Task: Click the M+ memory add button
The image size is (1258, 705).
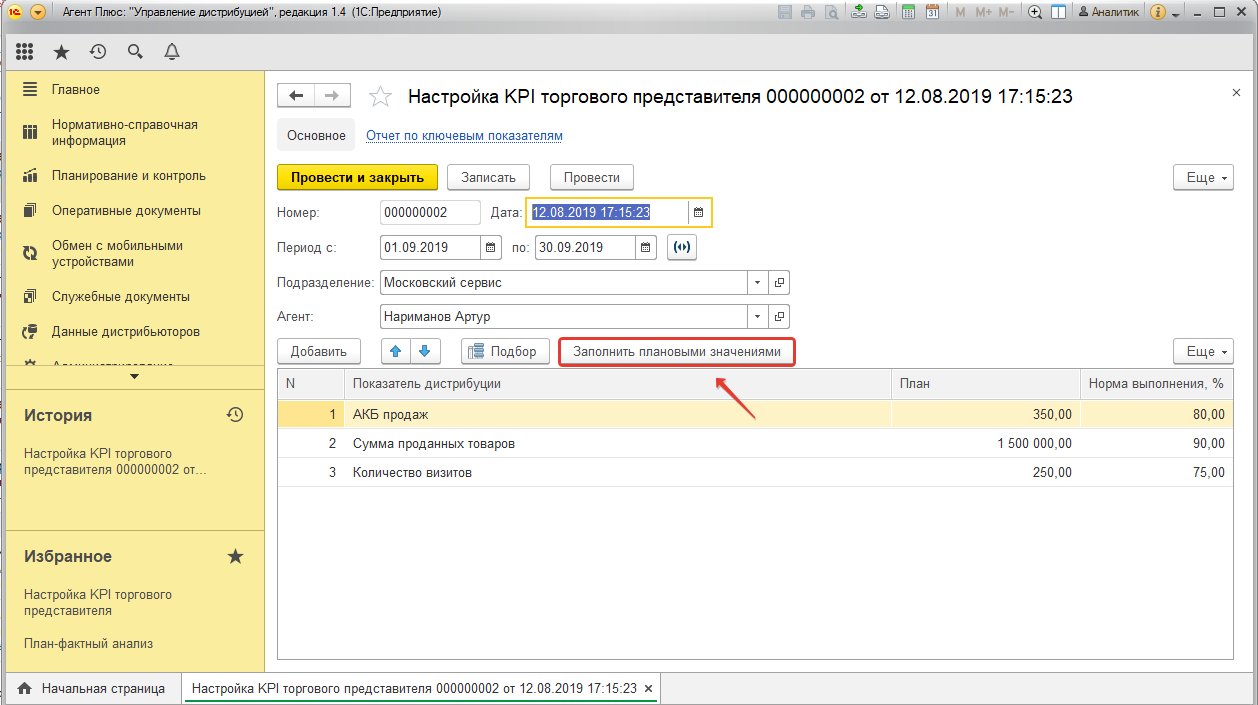Action: (983, 12)
